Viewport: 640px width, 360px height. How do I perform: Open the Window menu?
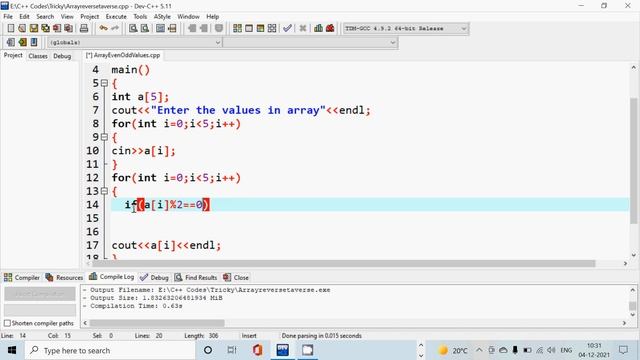tap(188, 16)
